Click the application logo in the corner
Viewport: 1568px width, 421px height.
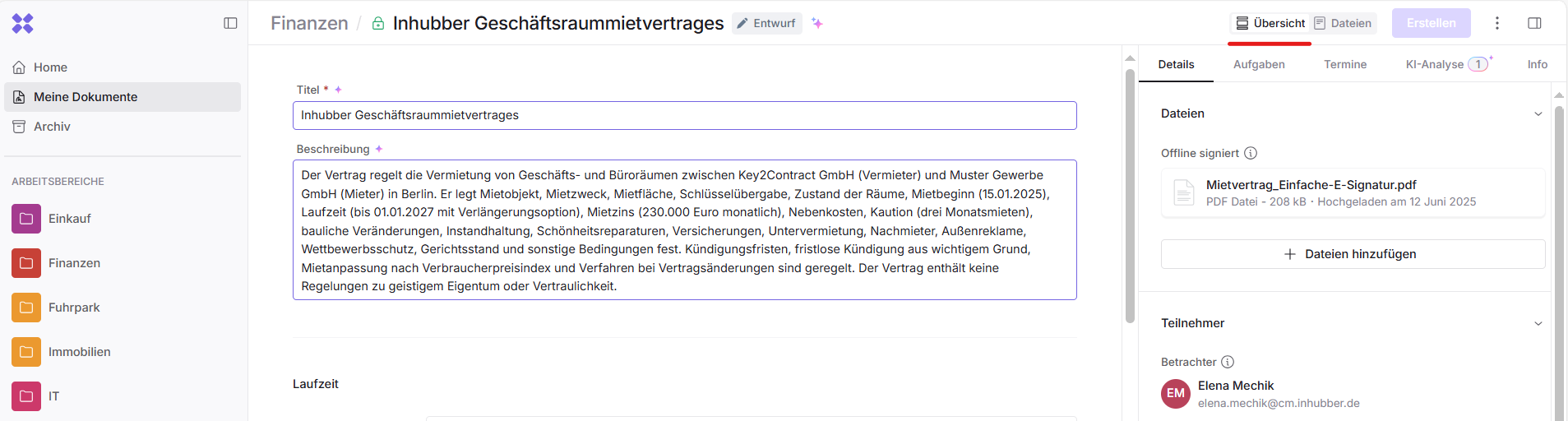[x=23, y=23]
